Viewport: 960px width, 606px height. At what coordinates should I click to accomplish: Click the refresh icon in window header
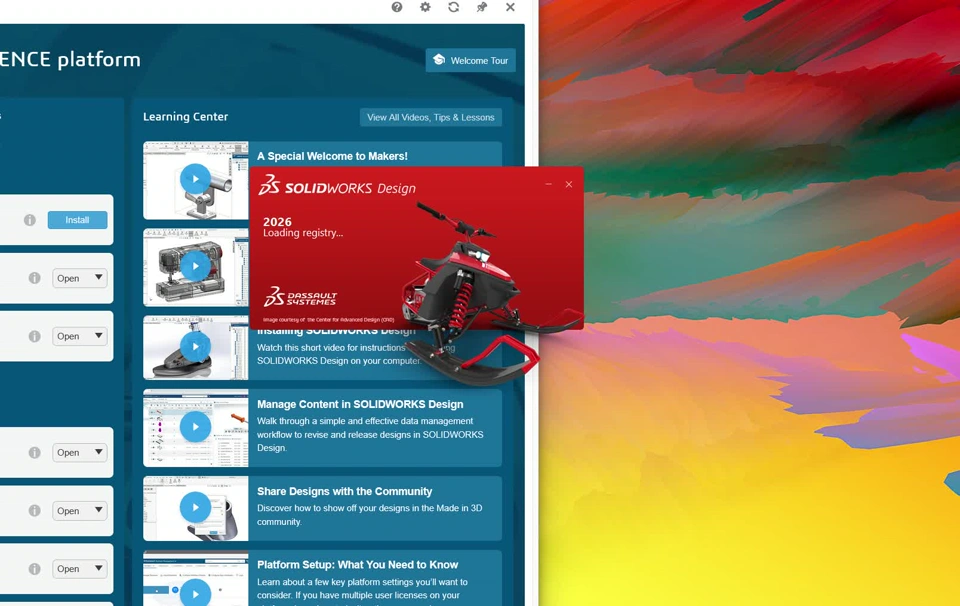click(x=454, y=7)
